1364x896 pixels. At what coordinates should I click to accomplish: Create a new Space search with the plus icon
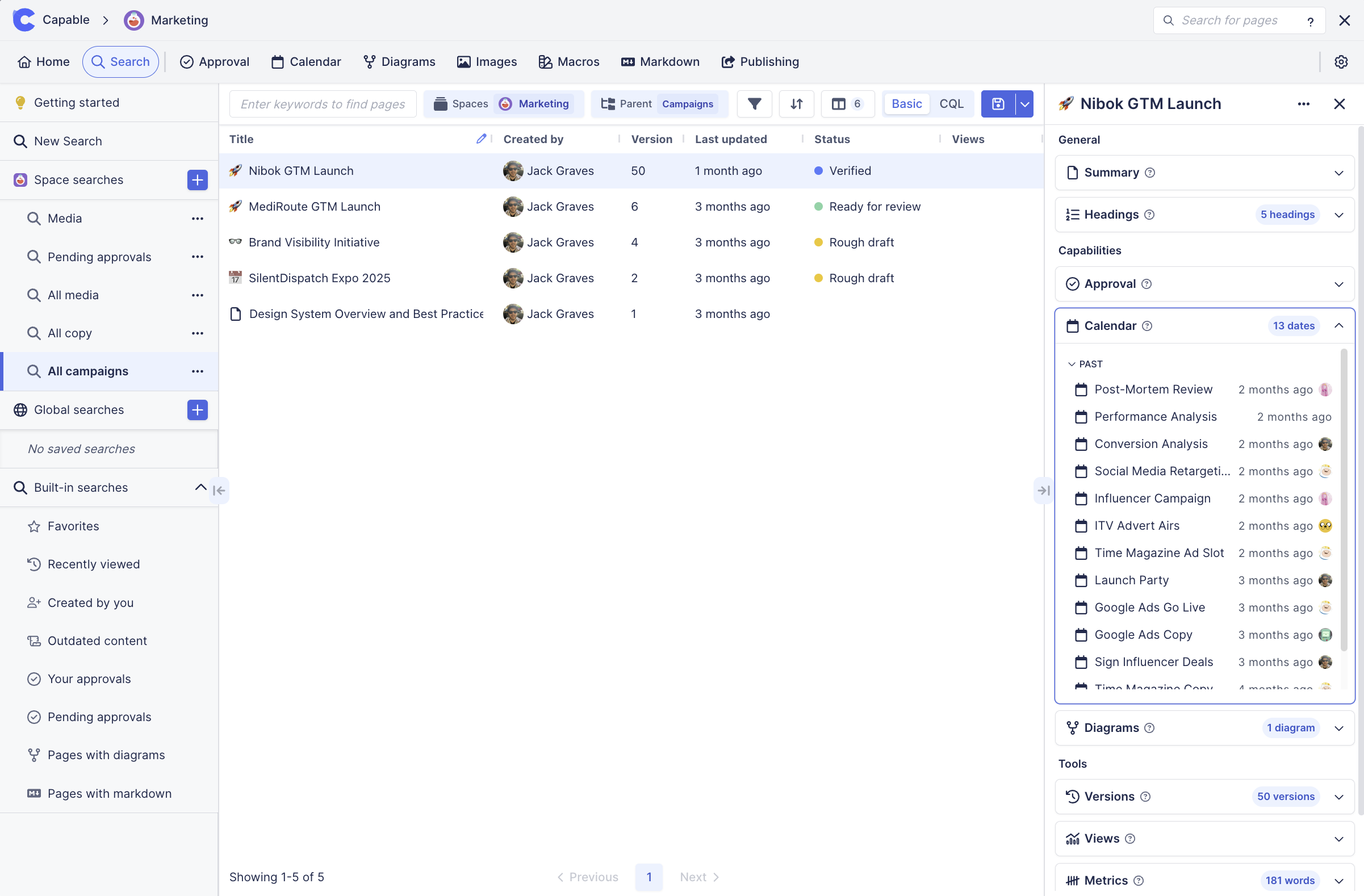(197, 180)
